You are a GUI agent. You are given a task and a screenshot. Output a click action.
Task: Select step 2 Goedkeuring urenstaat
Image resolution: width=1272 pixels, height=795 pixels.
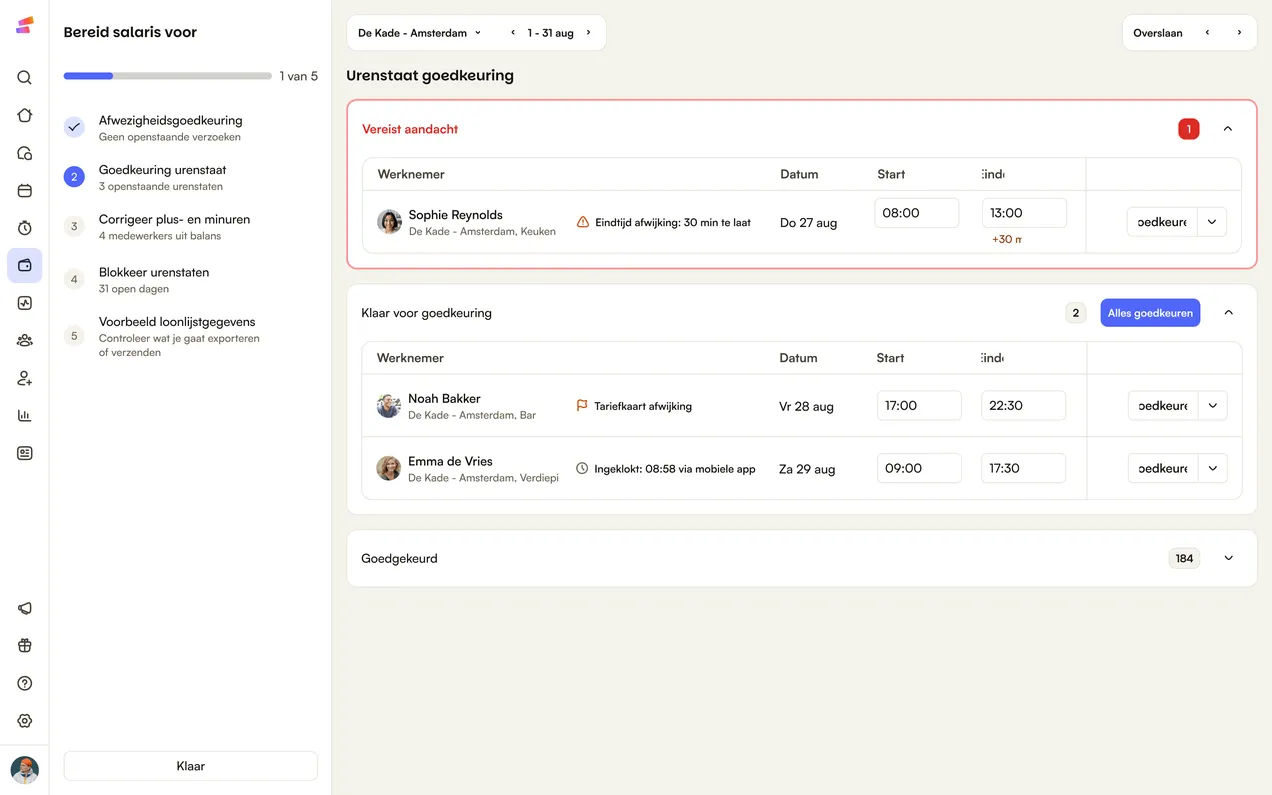click(191, 177)
